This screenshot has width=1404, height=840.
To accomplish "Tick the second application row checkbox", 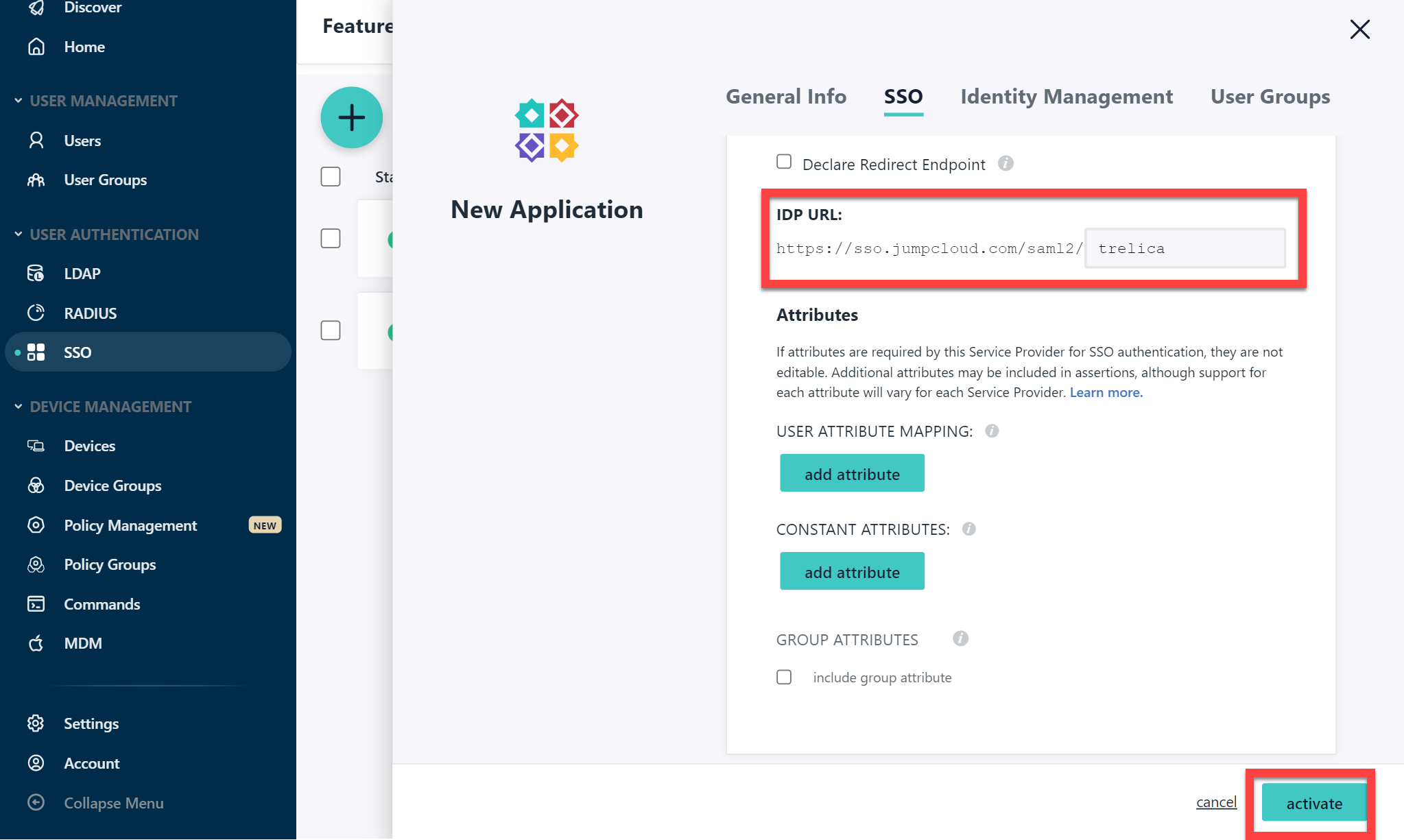I will click(x=331, y=331).
